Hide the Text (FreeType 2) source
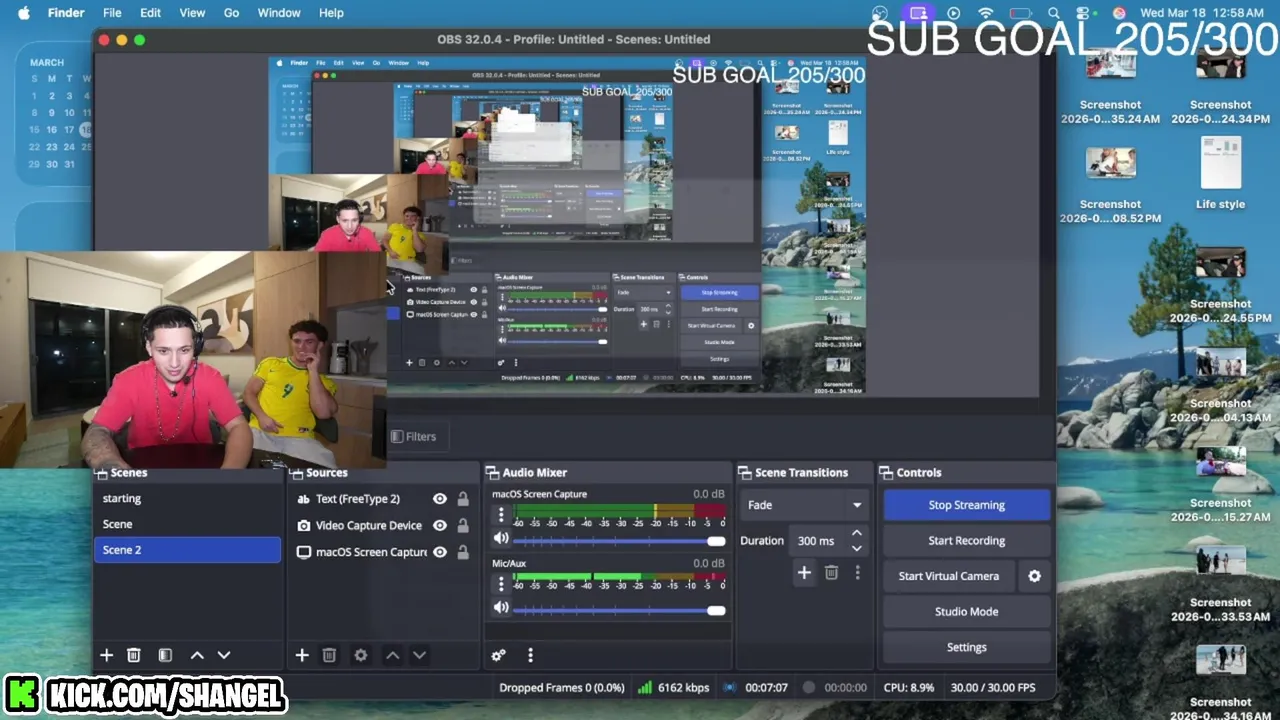This screenshot has width=1280, height=720. 439,499
